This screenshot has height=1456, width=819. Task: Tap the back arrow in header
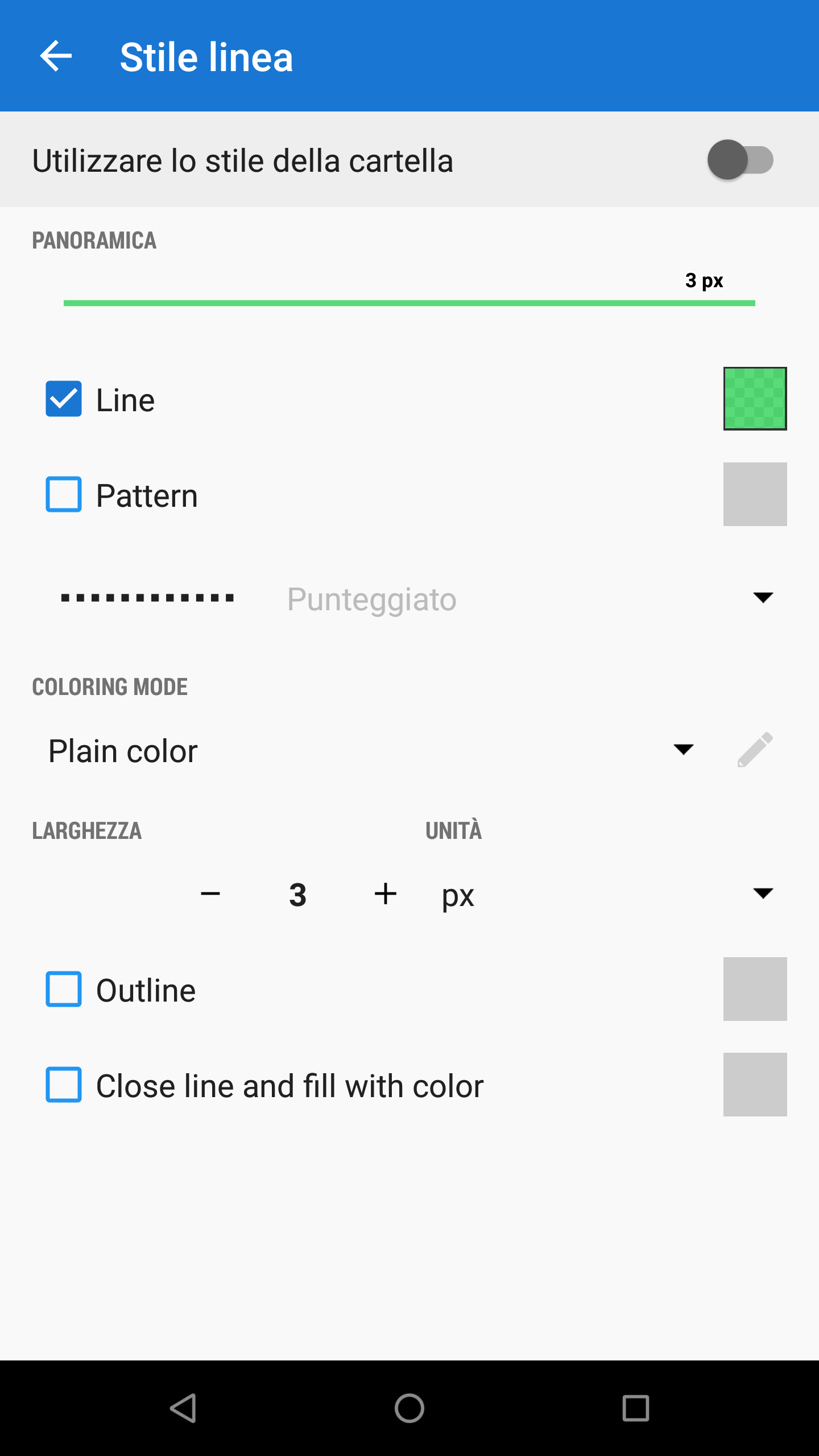56,56
